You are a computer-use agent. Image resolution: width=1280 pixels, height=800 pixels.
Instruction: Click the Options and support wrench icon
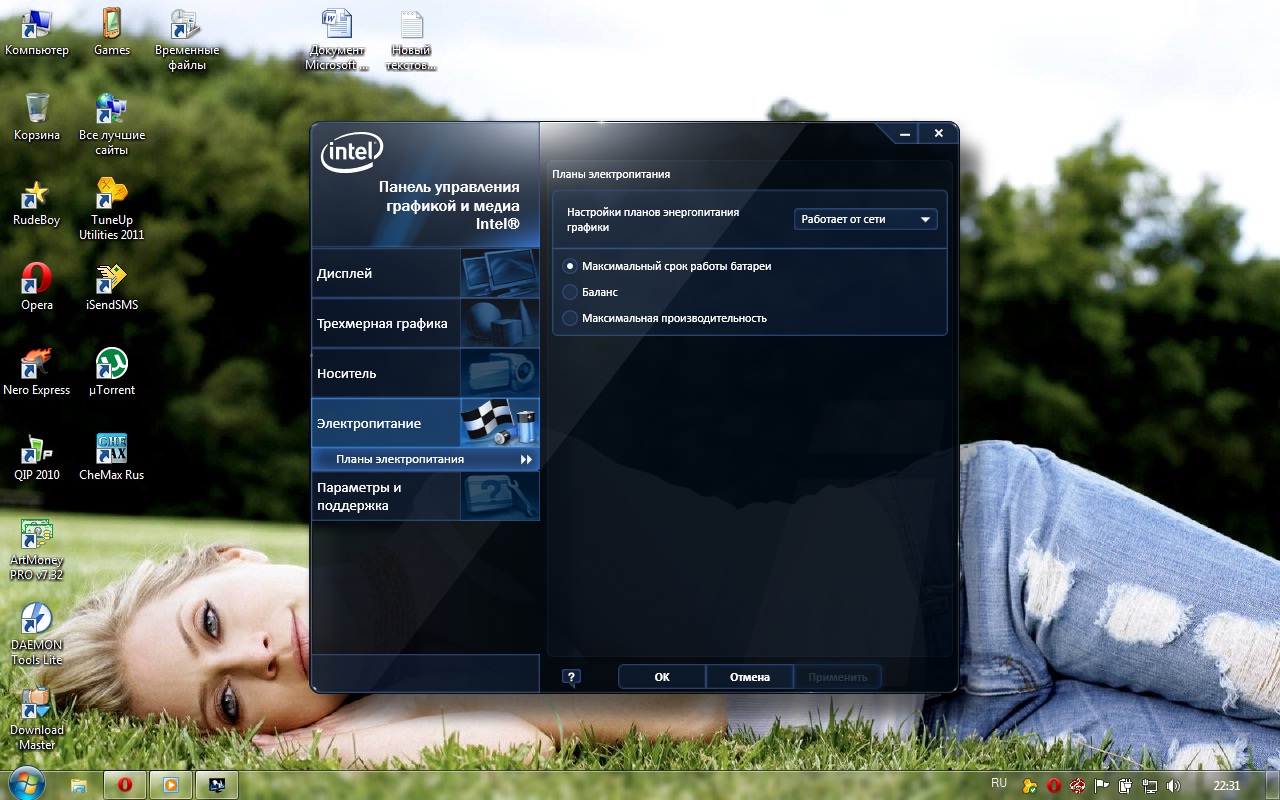[499, 496]
